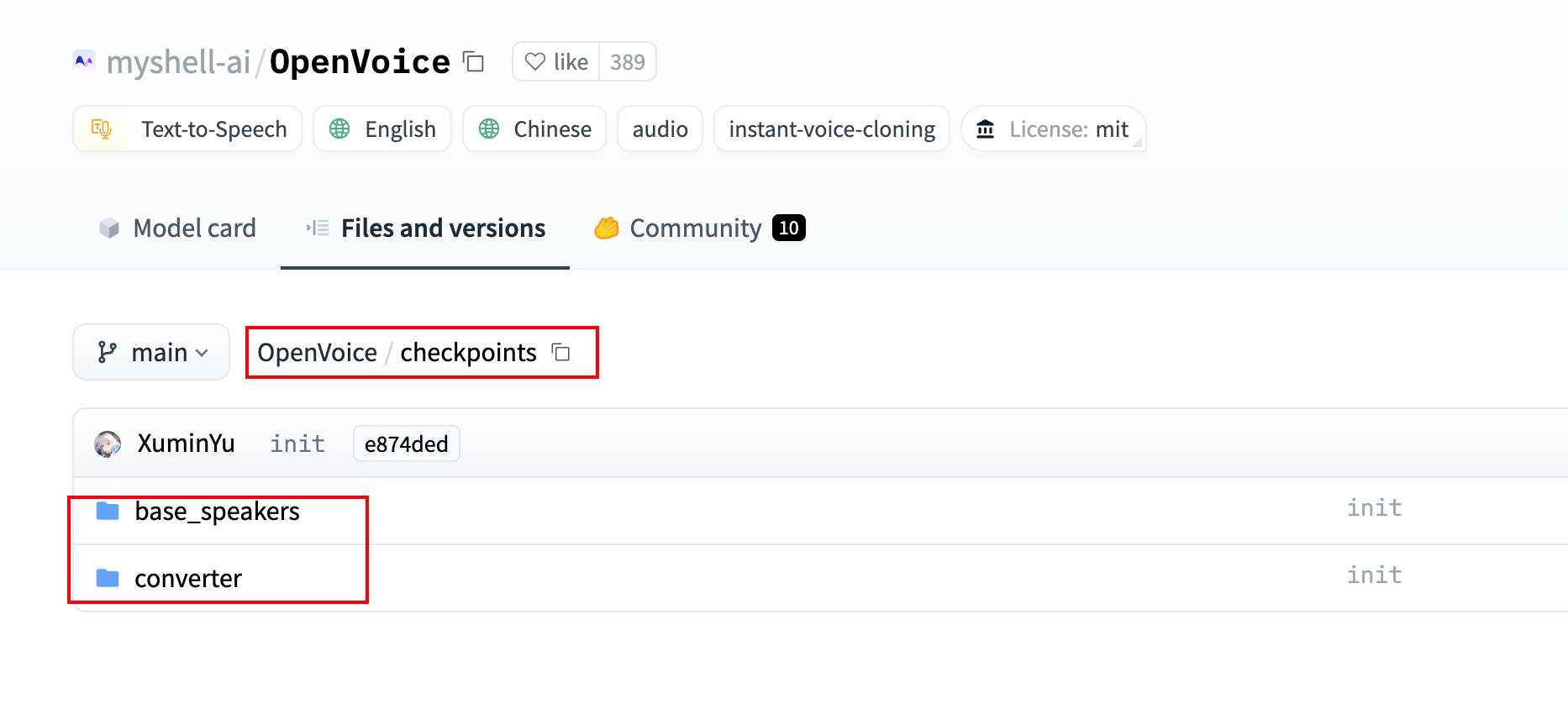
Task: Open the 389 likes count
Action: pyautogui.click(x=627, y=62)
